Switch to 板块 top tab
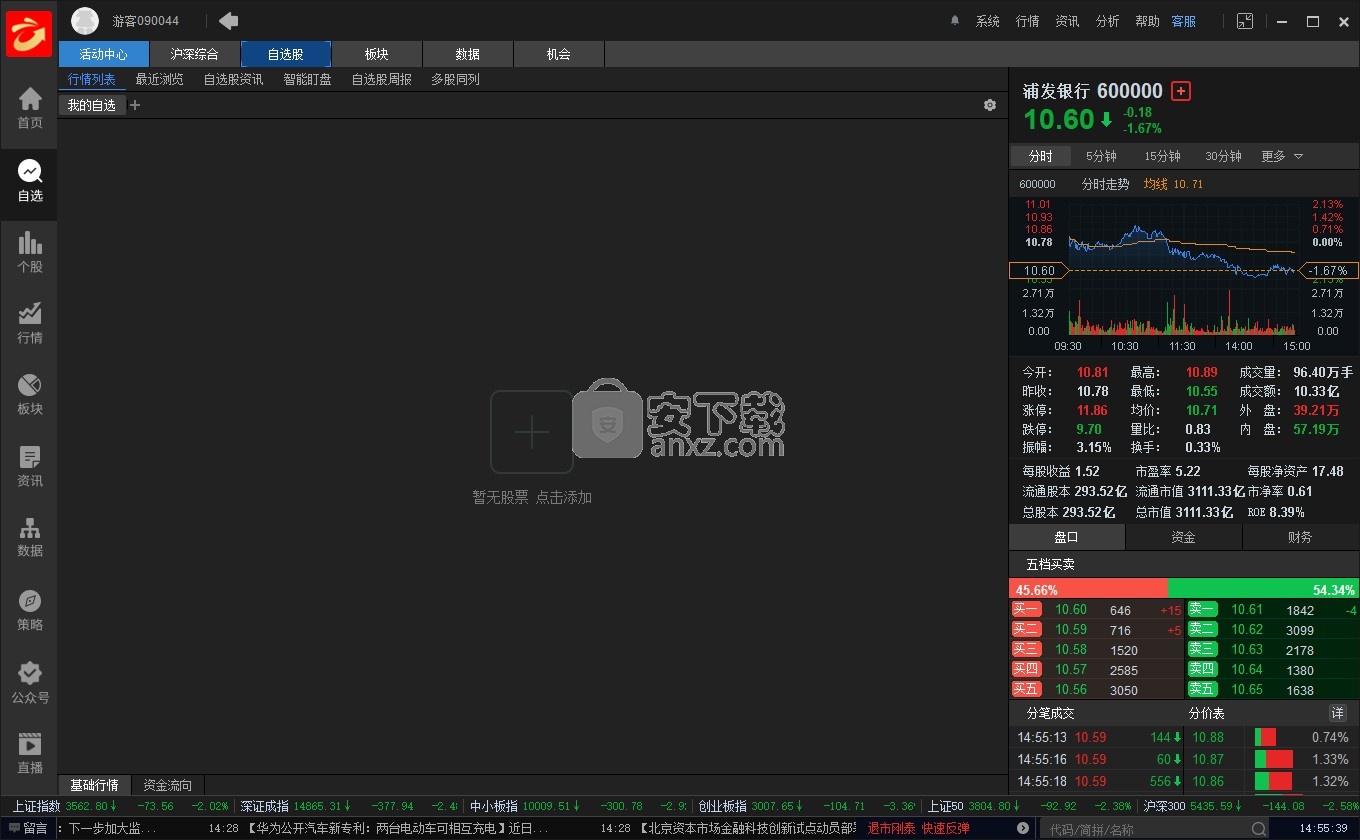 tap(377, 54)
